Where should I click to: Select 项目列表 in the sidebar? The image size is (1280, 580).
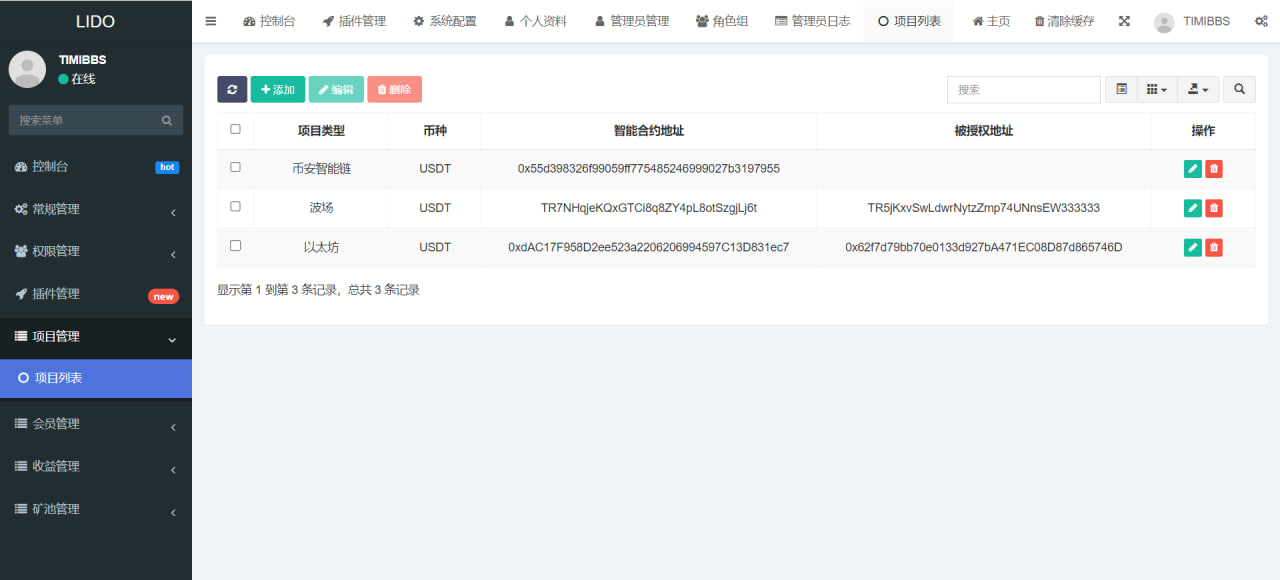point(96,378)
